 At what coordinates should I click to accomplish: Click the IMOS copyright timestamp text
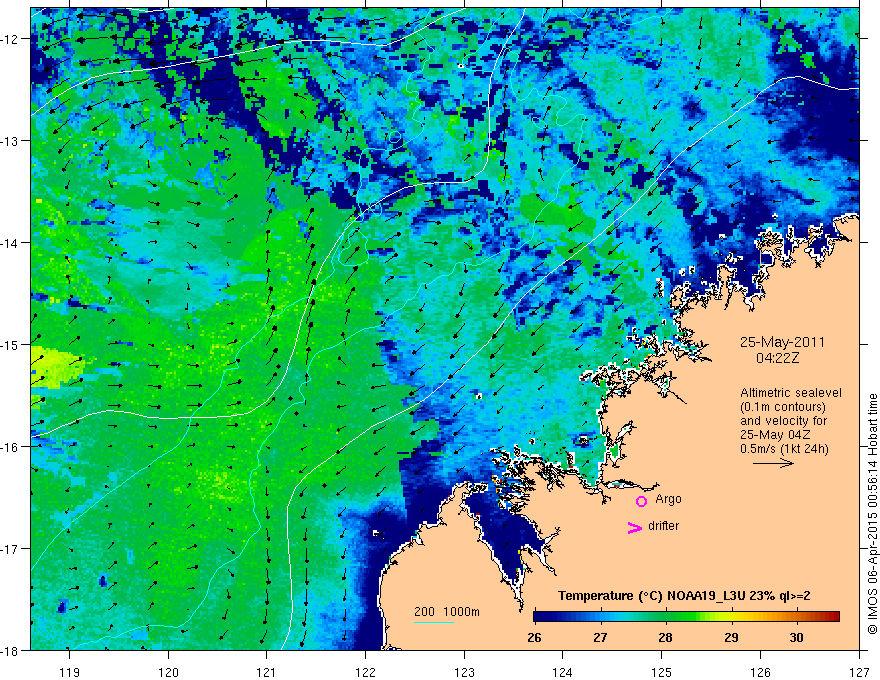coord(872,514)
